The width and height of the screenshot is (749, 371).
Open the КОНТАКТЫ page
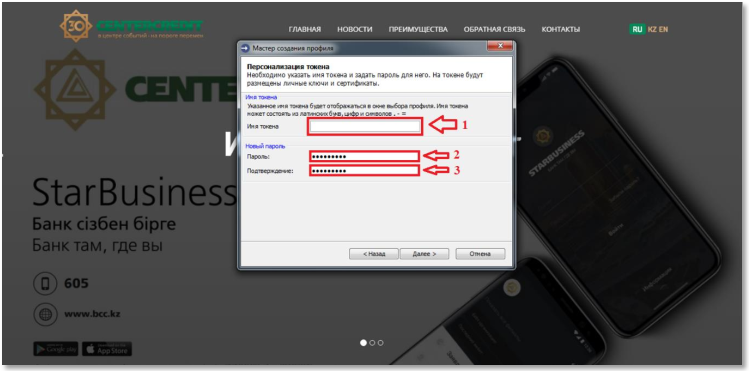pos(561,30)
